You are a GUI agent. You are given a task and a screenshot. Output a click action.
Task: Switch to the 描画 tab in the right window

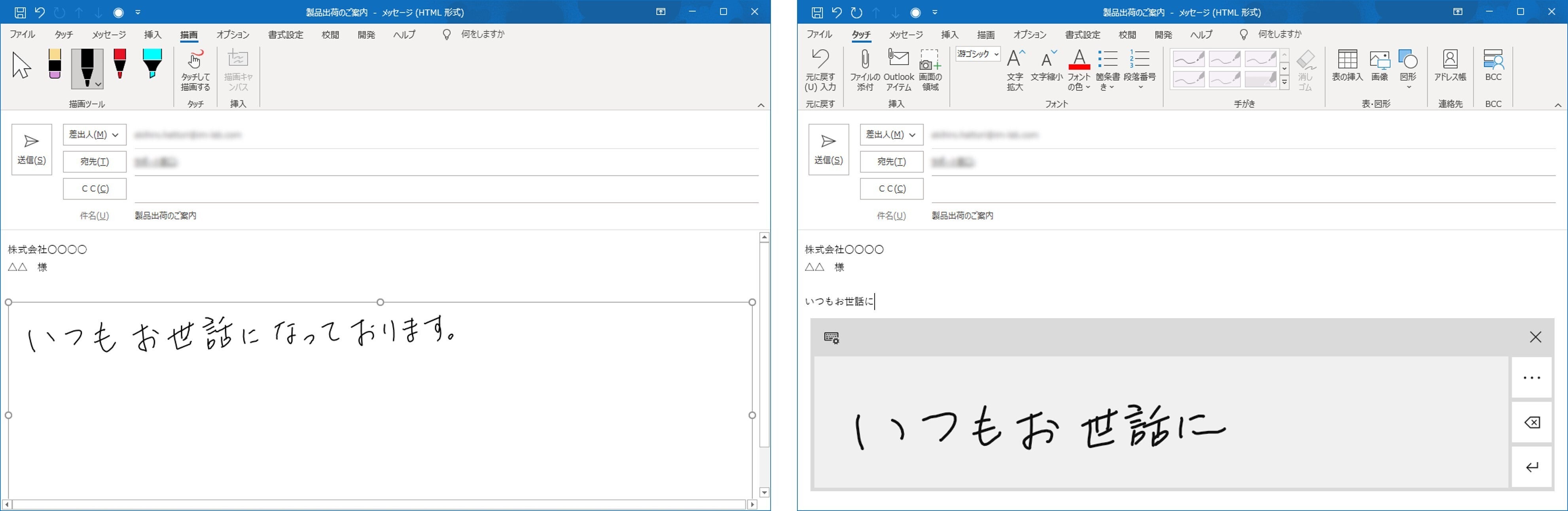(985, 35)
